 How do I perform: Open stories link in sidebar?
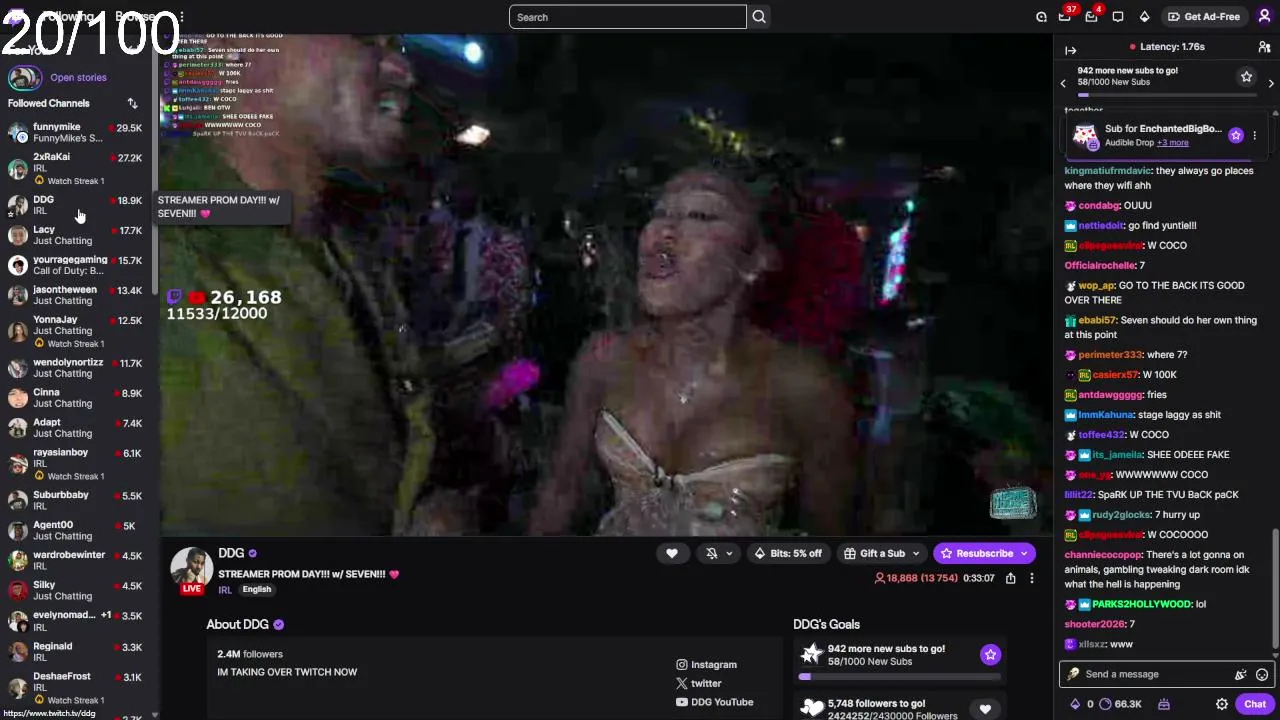tap(78, 77)
